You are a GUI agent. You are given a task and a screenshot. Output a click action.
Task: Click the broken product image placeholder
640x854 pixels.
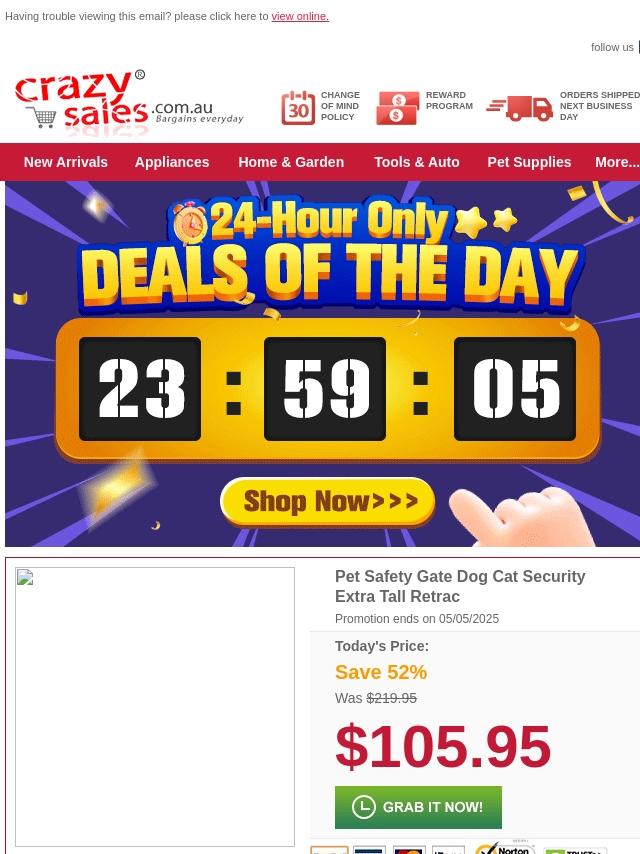pos(155,706)
